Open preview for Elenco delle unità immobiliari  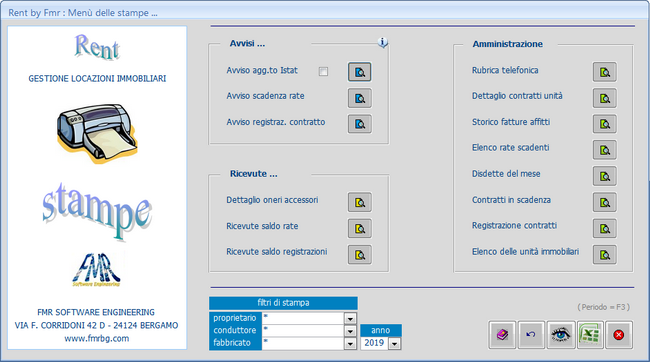coord(604,255)
